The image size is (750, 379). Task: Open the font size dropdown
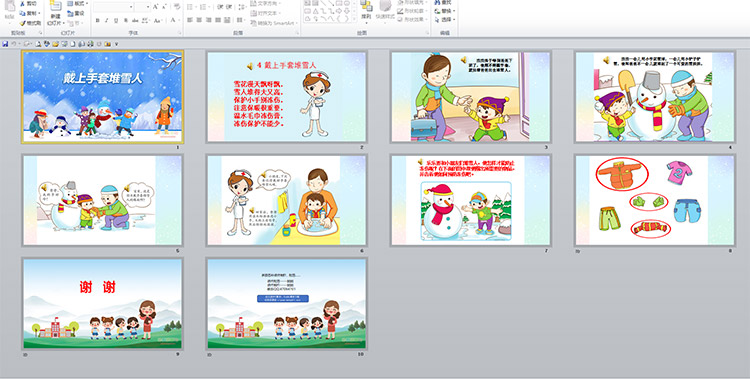click(143, 7)
